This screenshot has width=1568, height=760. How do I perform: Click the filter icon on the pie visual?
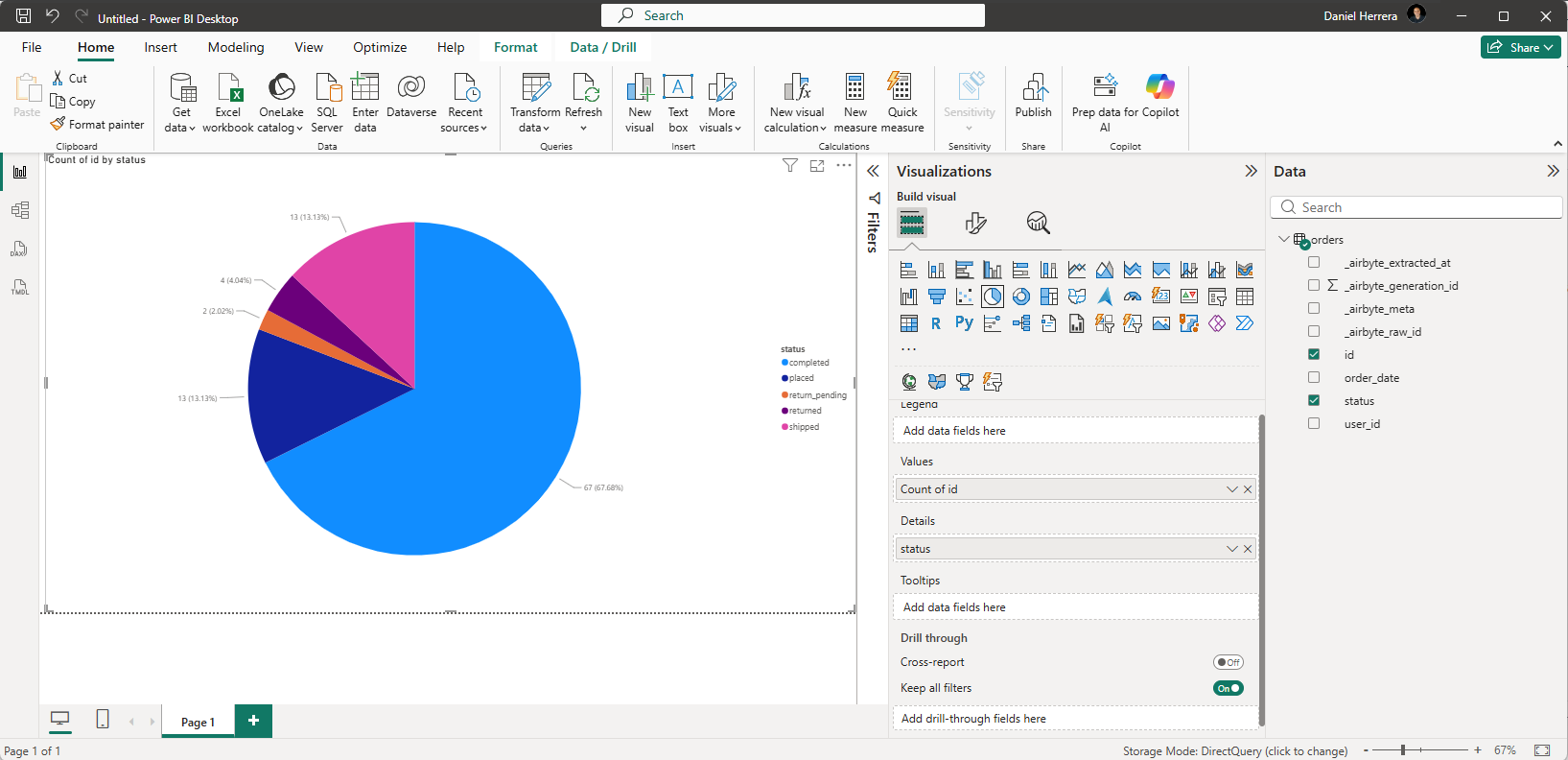click(790, 165)
